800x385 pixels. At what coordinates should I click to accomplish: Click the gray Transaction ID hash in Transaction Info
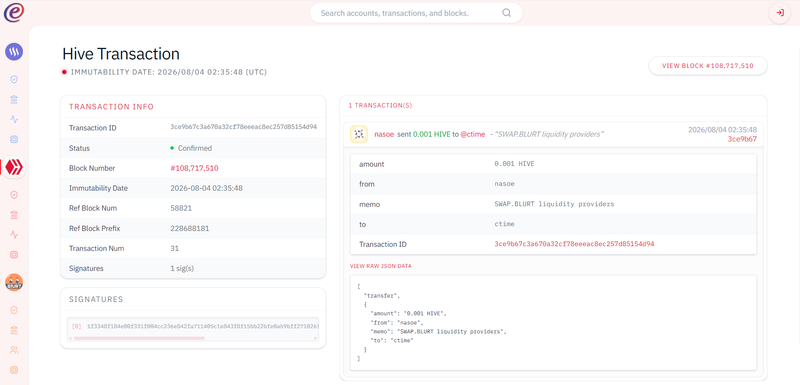[244, 127]
